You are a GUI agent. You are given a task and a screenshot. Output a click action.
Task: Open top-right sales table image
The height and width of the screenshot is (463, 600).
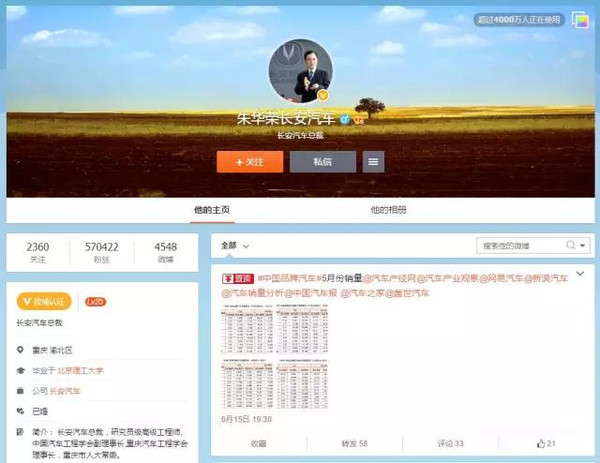pos(302,329)
